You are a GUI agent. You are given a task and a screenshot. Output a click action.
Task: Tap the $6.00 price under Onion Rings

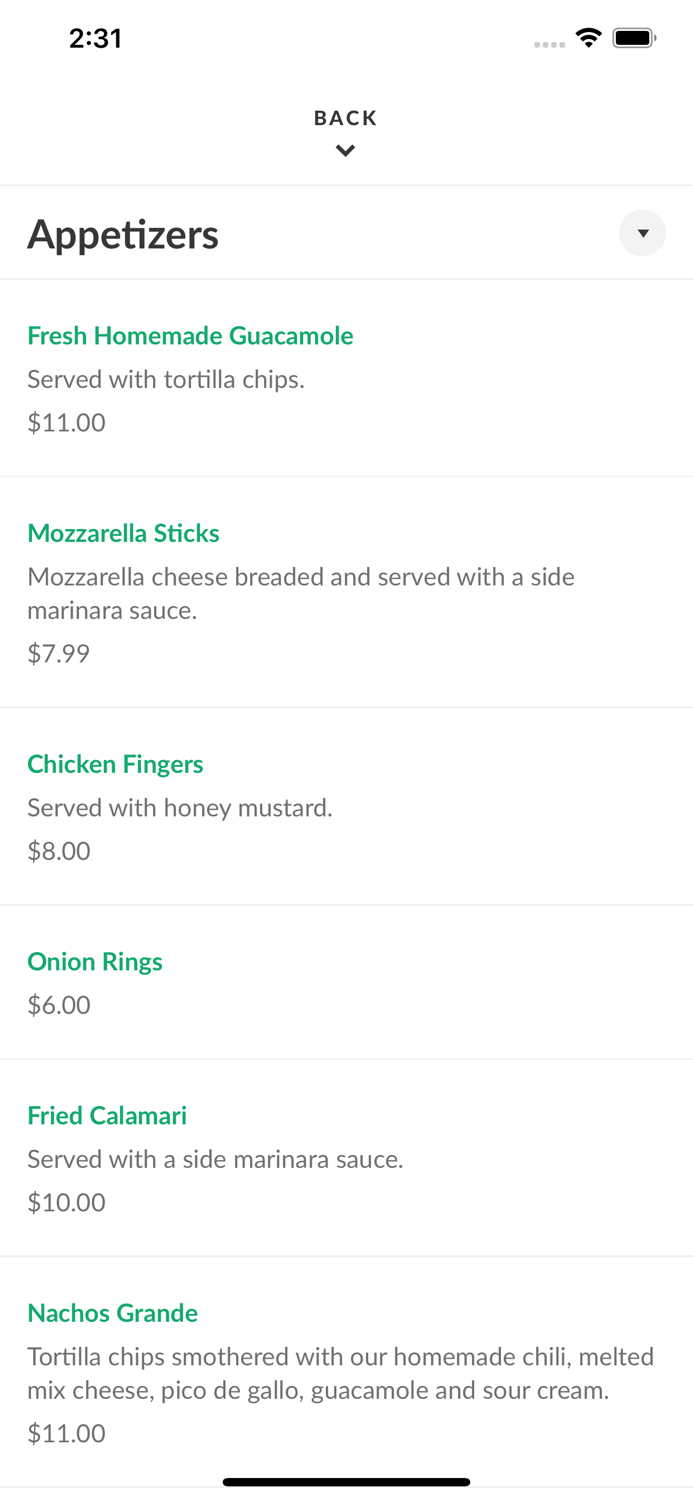click(58, 1004)
